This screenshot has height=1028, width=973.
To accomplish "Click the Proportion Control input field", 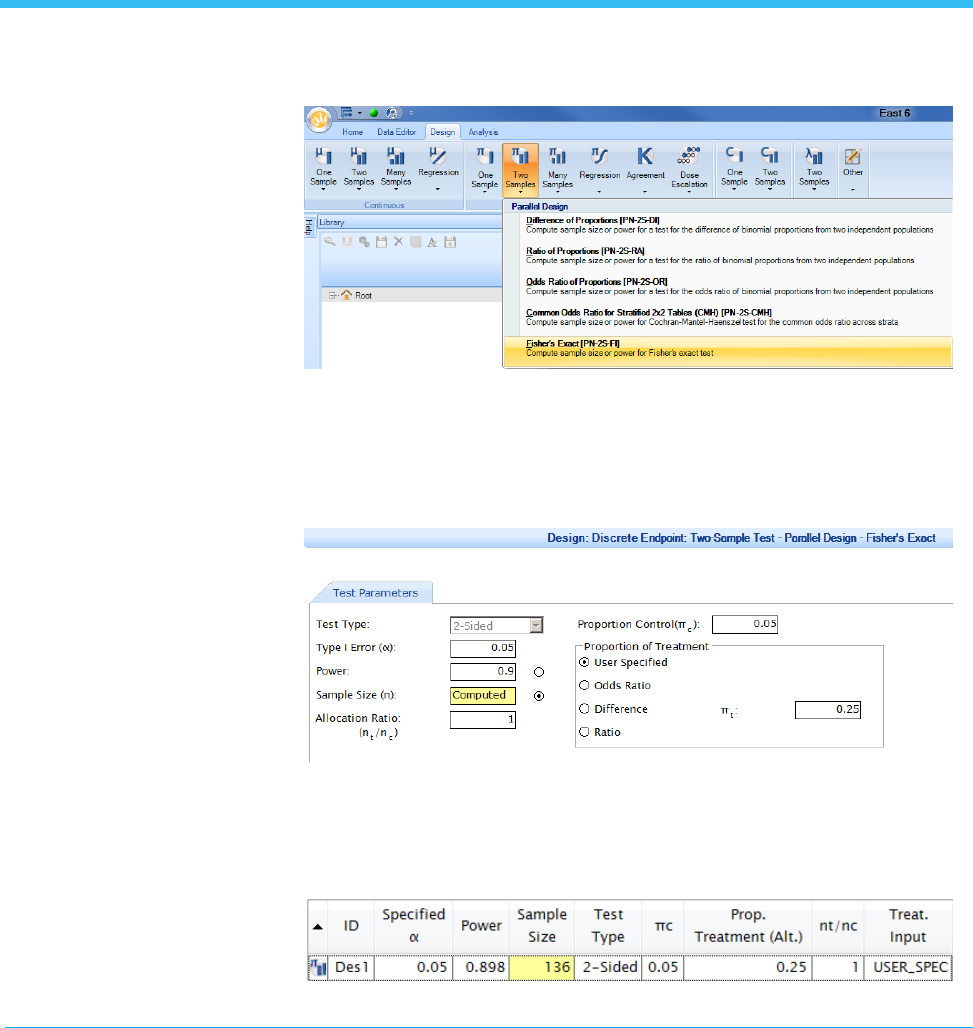I will (745, 624).
